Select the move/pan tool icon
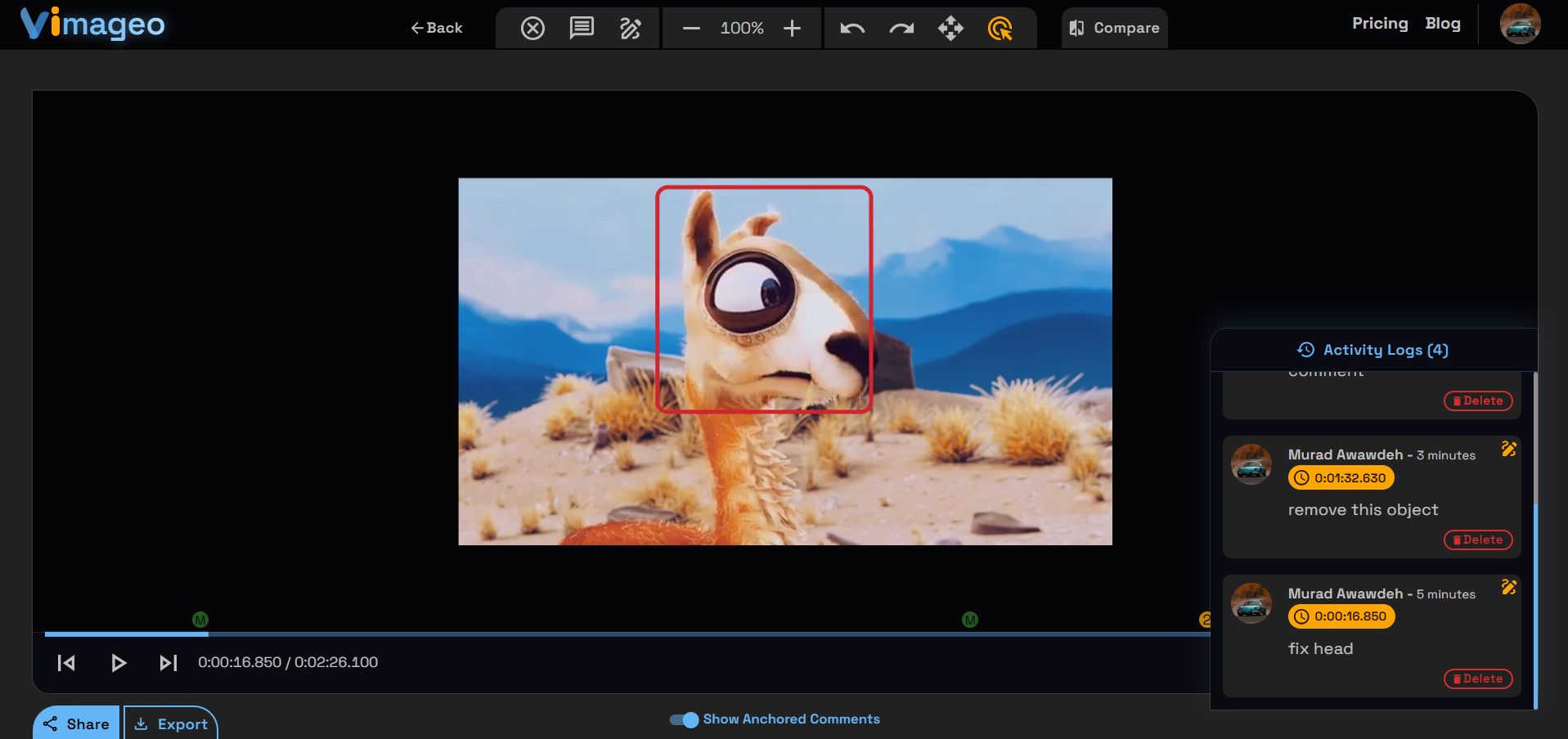Image resolution: width=1568 pixels, height=739 pixels. [950, 29]
